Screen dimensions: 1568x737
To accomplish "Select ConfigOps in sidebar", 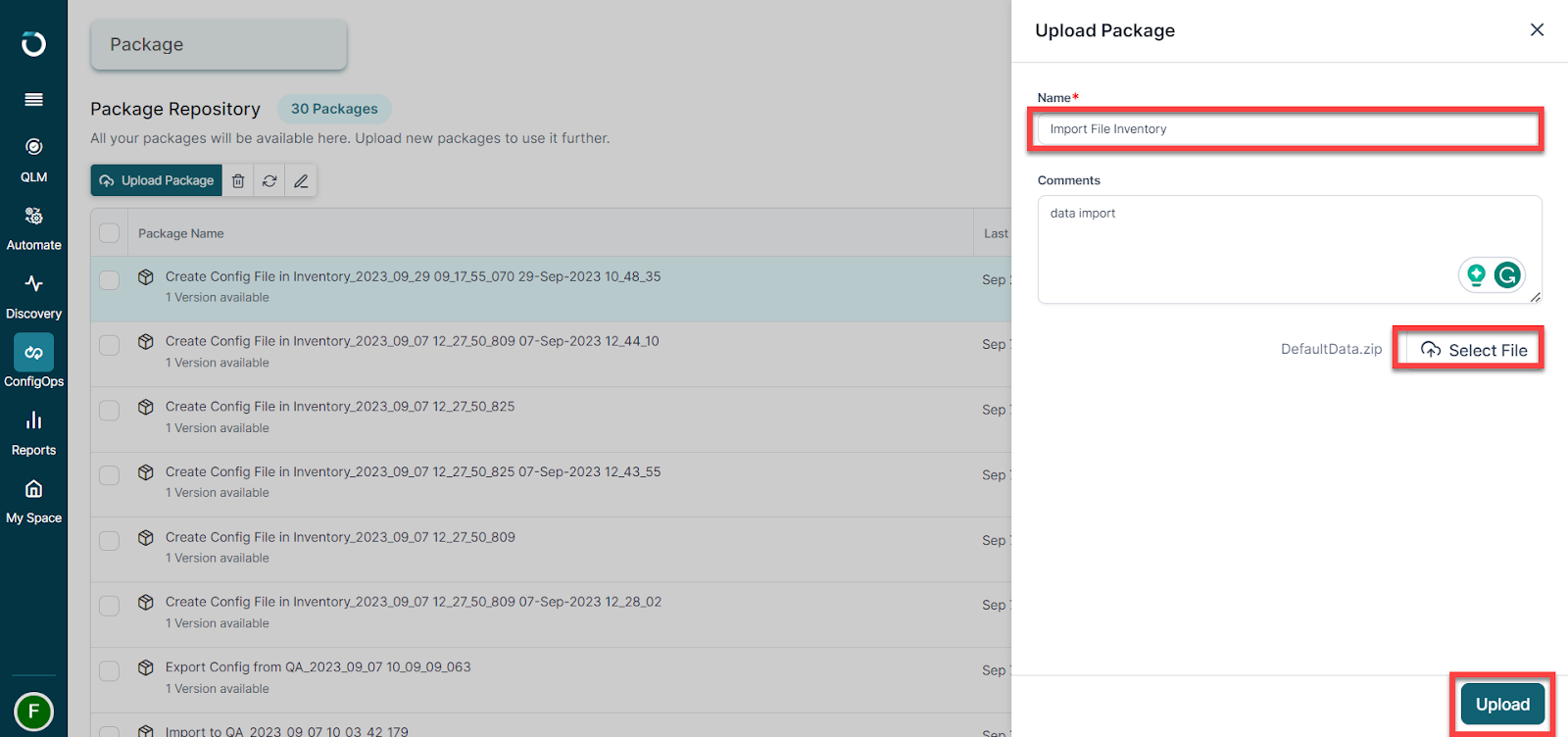I will 33,362.
